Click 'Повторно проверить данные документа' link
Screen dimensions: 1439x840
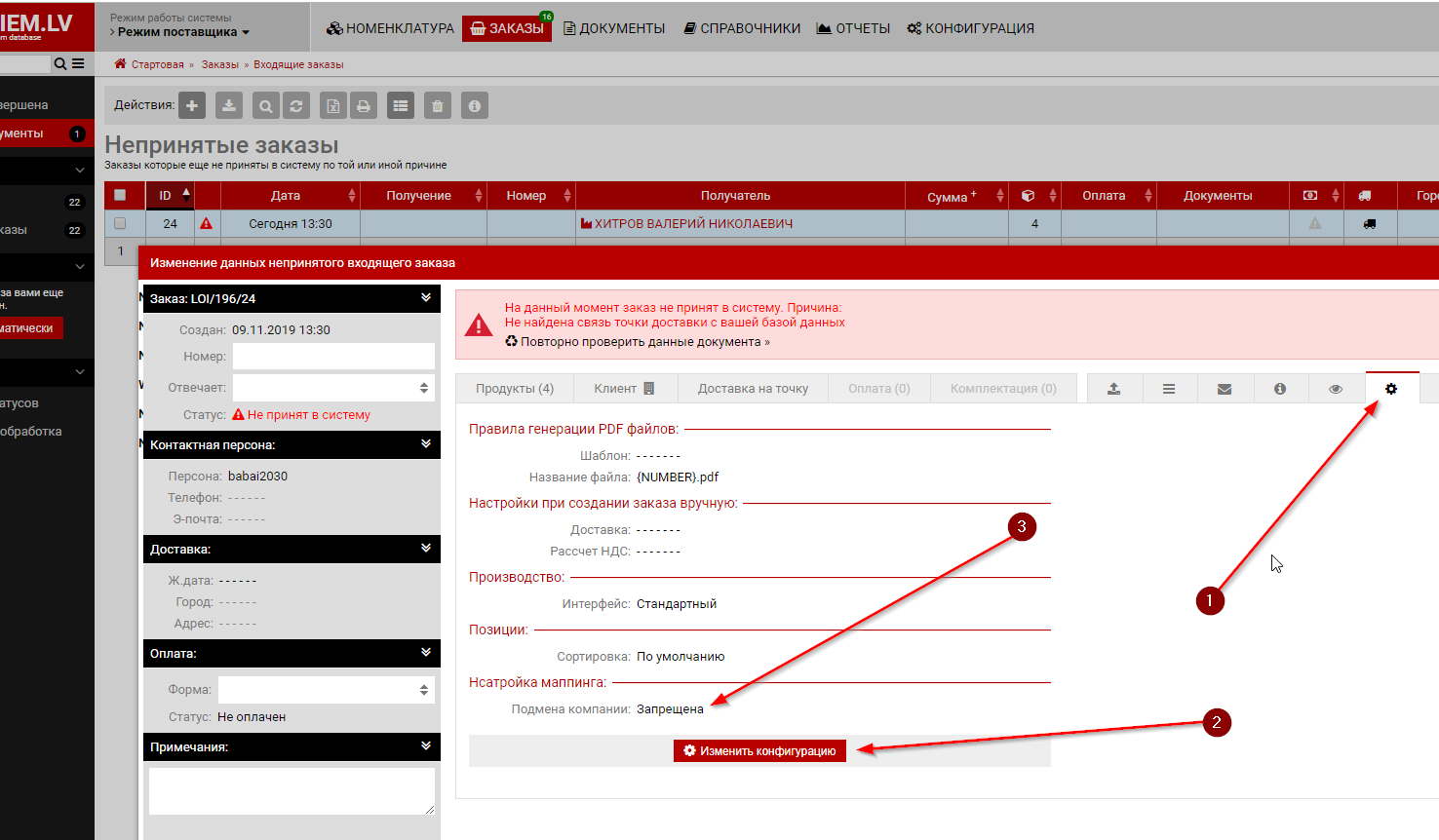(x=643, y=342)
